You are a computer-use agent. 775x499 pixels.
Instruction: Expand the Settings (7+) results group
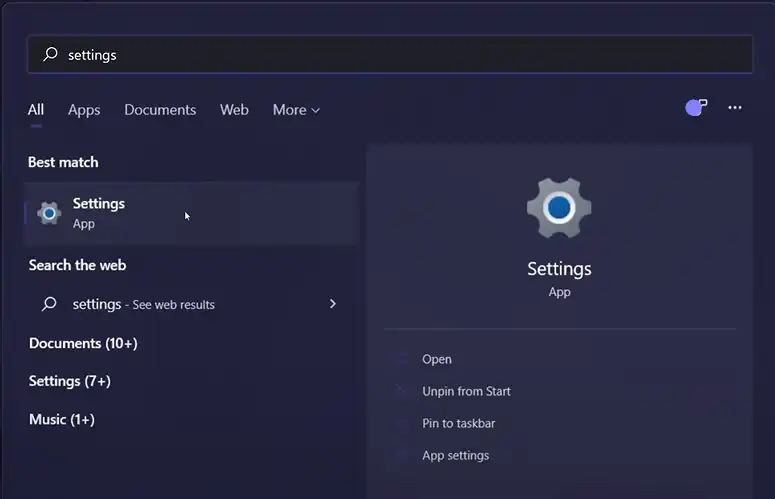click(x=70, y=381)
